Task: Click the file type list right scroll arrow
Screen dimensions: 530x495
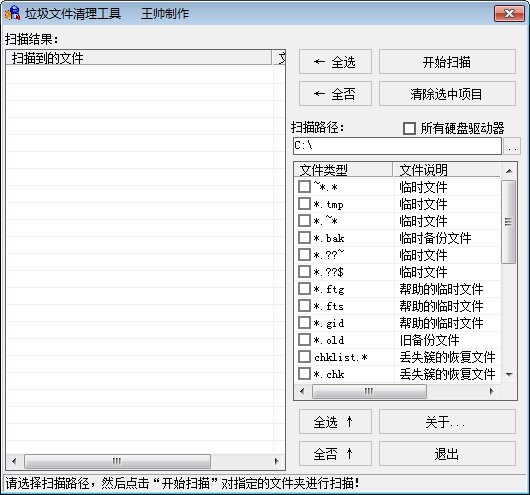Action: (492, 392)
